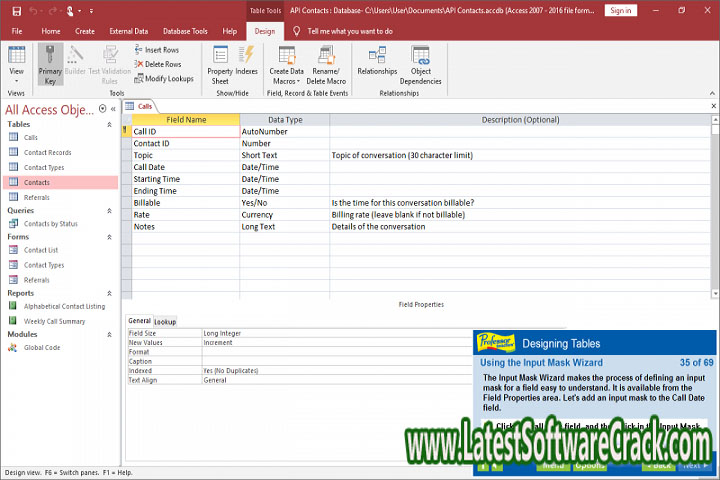Click the New Values Increment property
Viewport: 720px width, 480px height.
pos(337,343)
